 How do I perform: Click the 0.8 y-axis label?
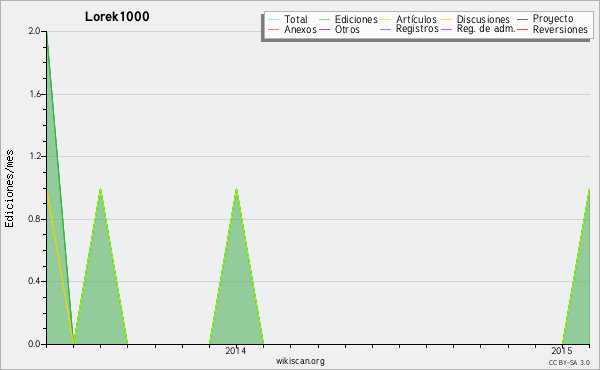click(34, 219)
